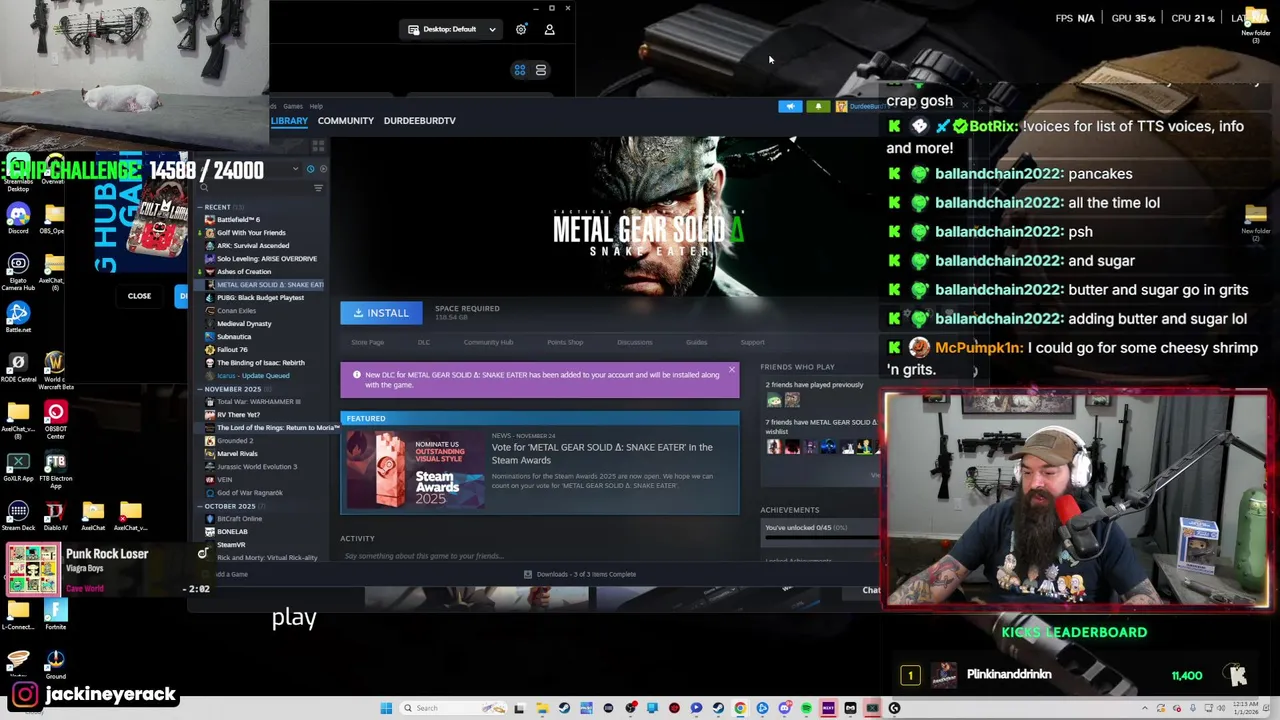Select Icarus - Update Queued entry

(x=253, y=376)
